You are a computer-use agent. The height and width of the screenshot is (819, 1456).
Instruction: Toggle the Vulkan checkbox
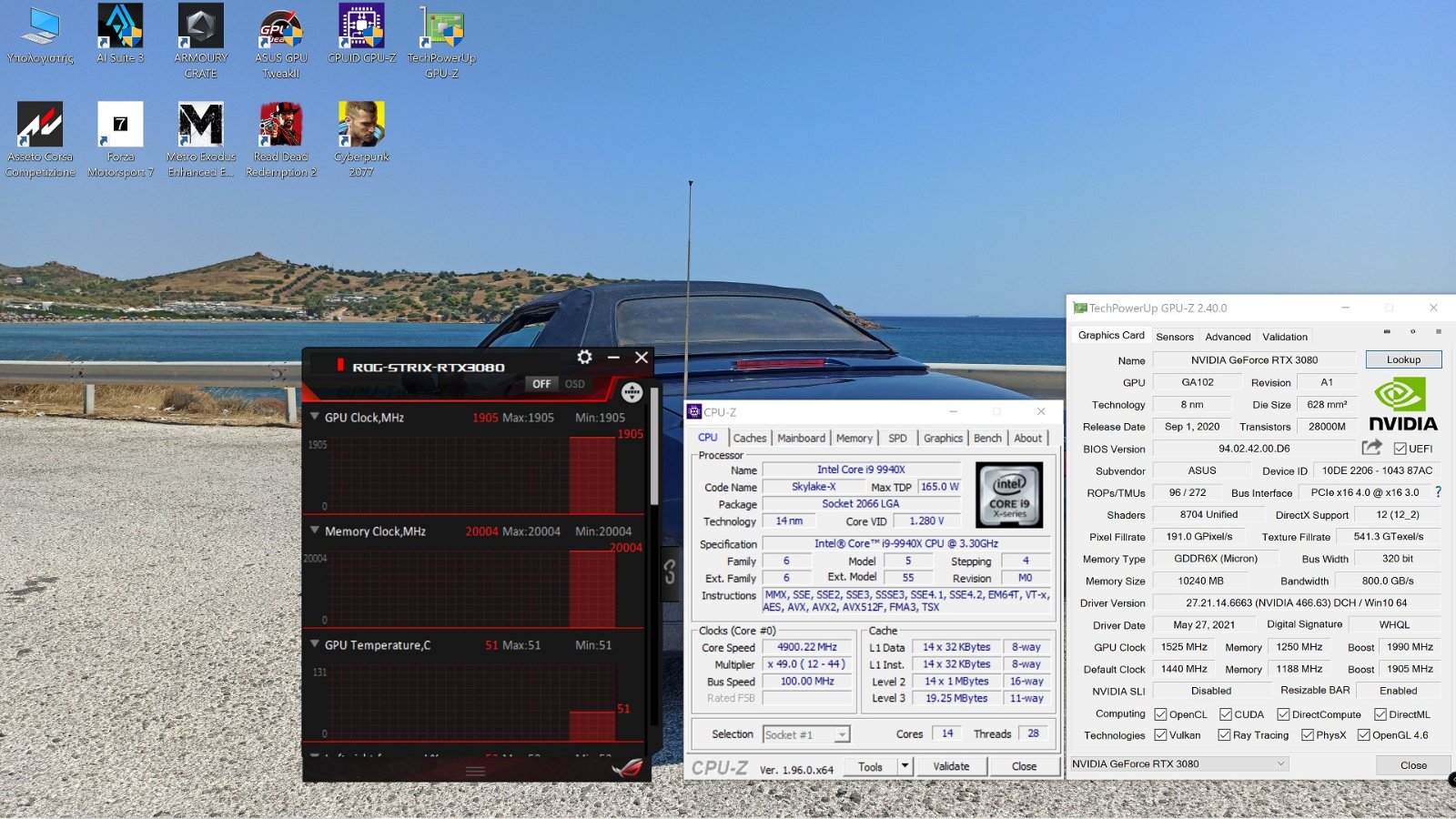[x=1160, y=735]
